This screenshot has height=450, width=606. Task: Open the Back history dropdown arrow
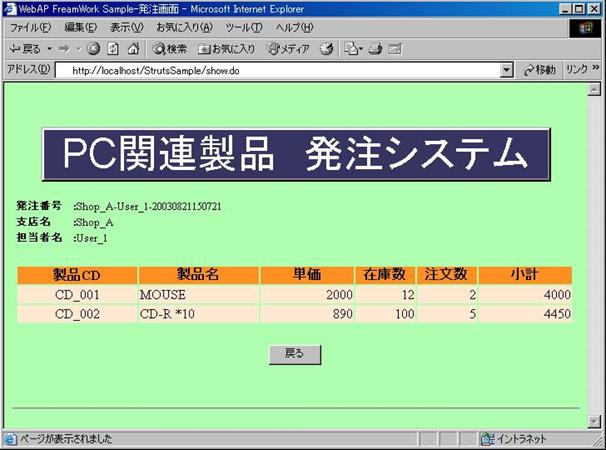[x=49, y=49]
